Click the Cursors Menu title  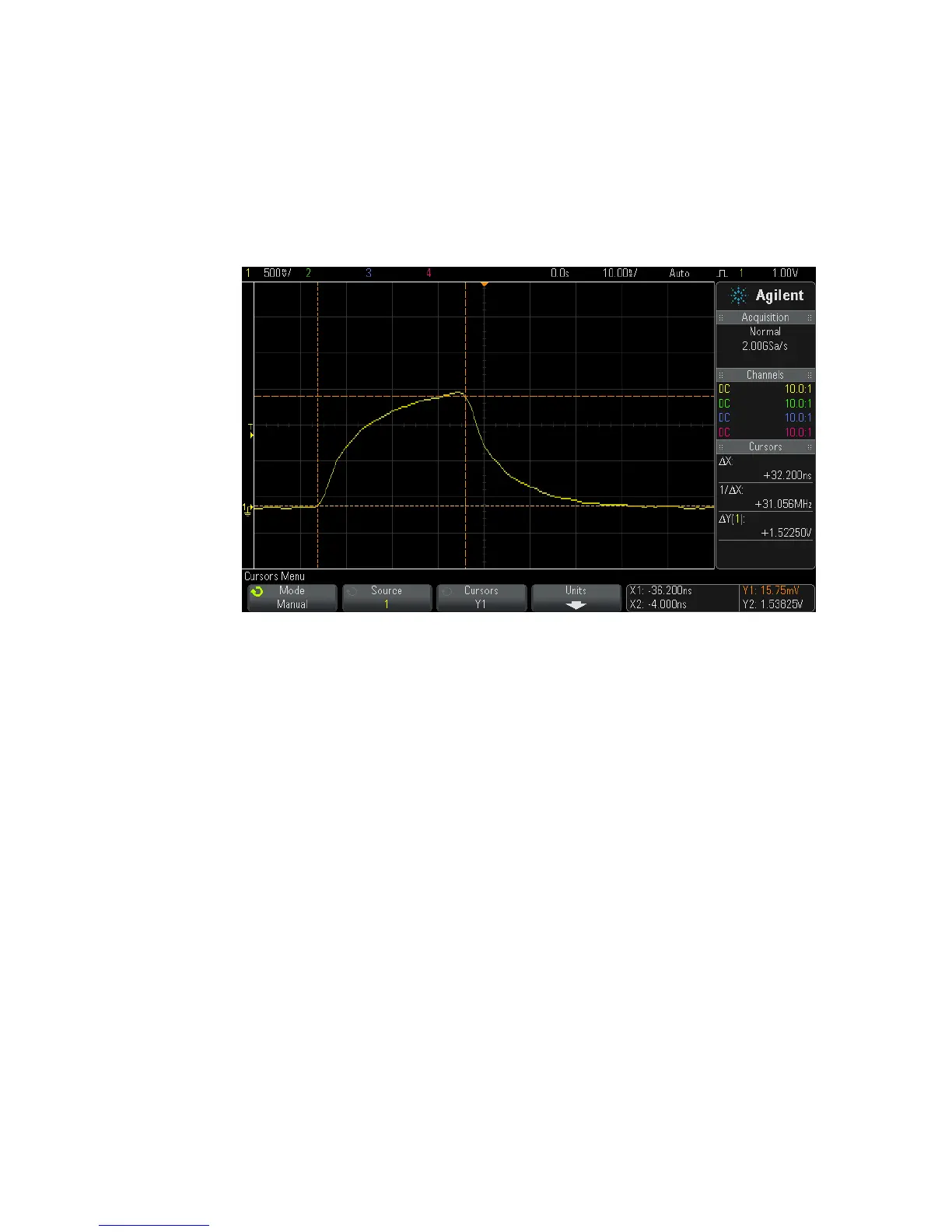pos(275,576)
